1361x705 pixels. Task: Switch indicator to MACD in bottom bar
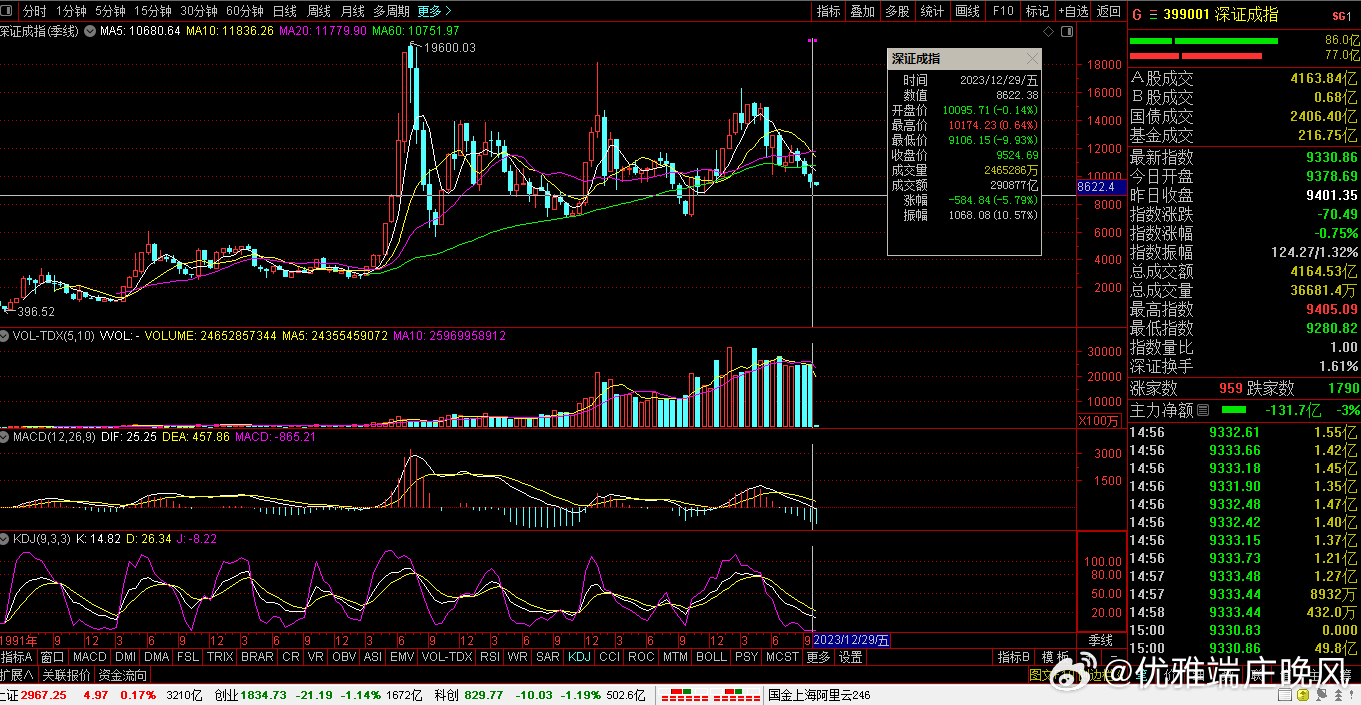click(90, 657)
